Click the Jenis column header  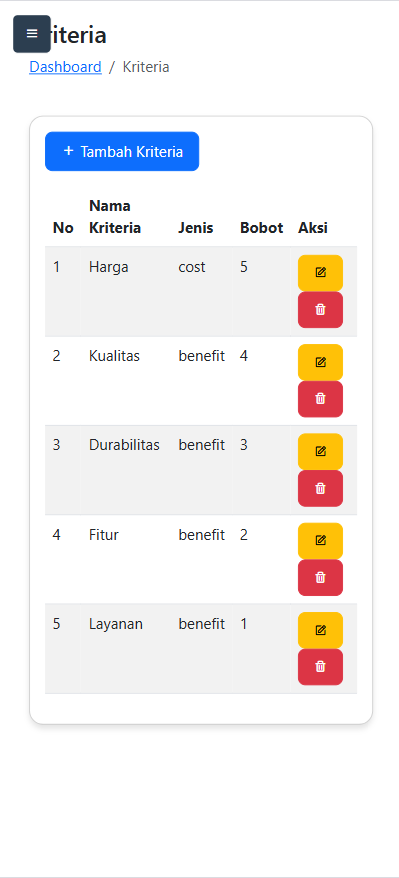tap(196, 228)
